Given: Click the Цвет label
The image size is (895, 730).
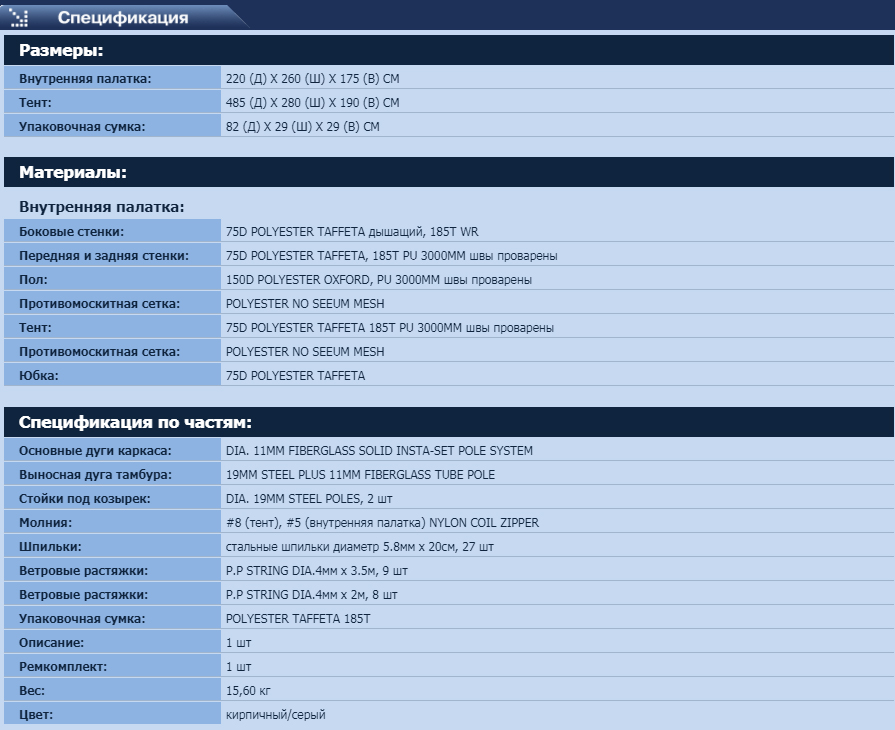Looking at the screenshot, I should pyautogui.click(x=36, y=715).
